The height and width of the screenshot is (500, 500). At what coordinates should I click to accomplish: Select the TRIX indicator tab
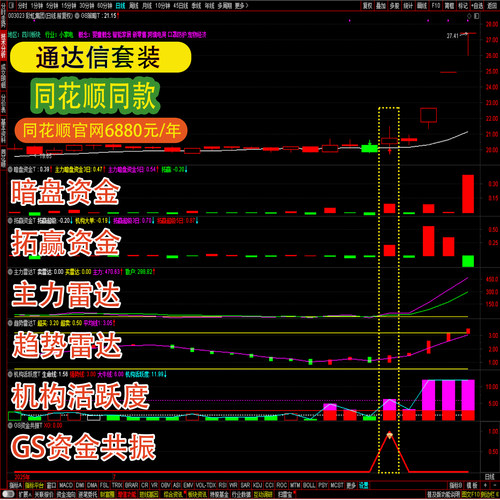117,485
